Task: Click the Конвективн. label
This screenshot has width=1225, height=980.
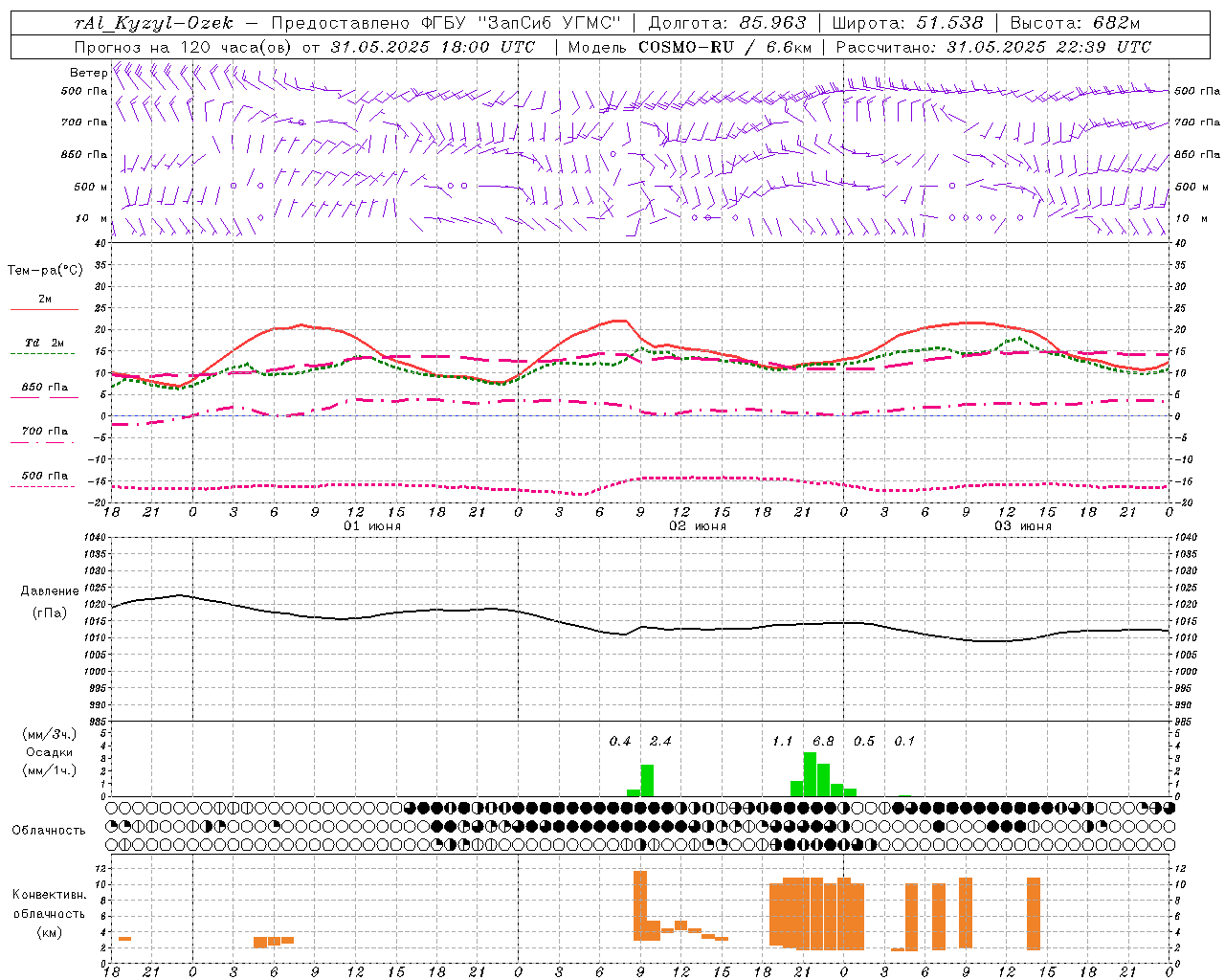Action: pyautogui.click(x=50, y=895)
